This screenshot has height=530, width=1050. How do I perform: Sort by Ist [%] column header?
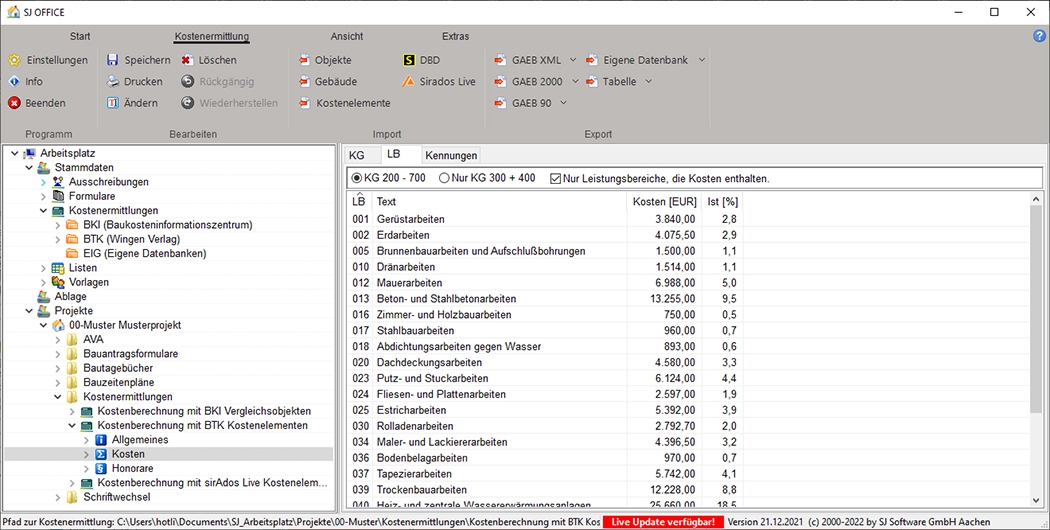coord(723,202)
